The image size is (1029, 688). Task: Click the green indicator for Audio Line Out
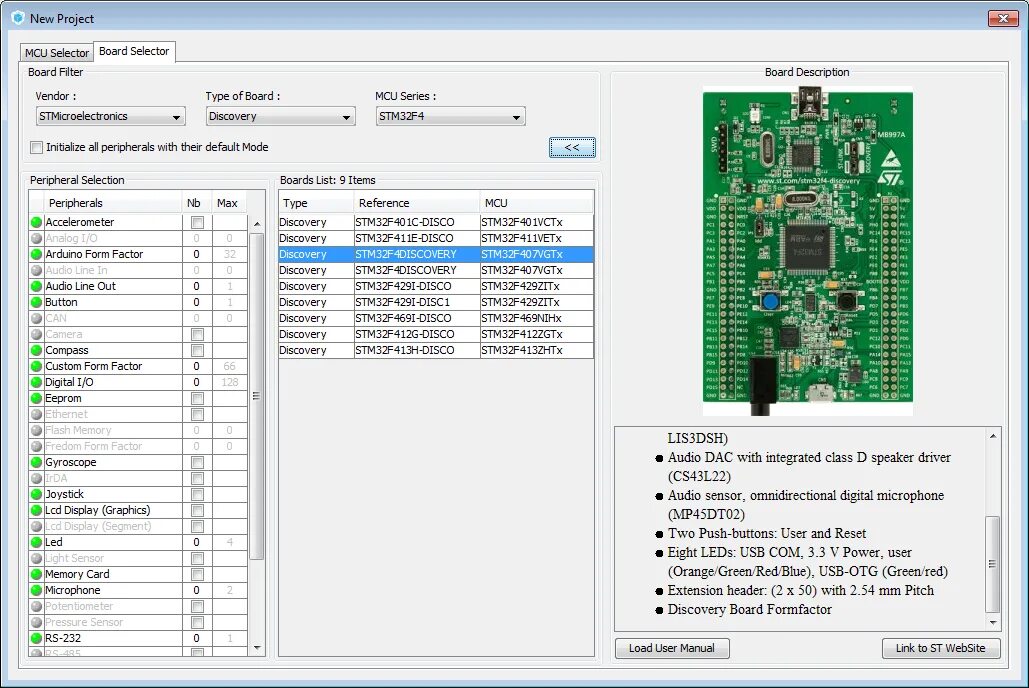click(x=37, y=286)
